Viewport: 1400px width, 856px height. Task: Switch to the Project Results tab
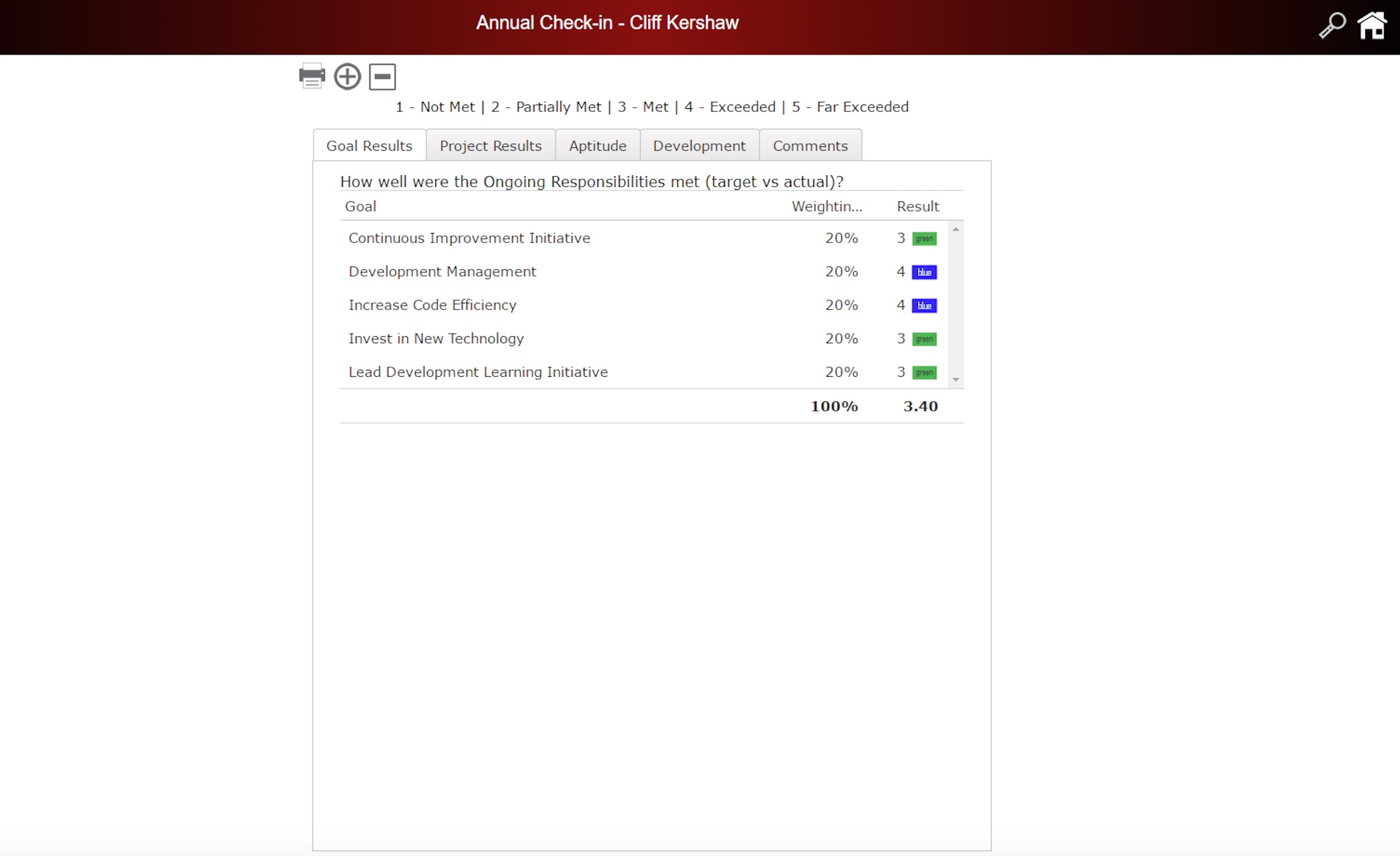(490, 146)
